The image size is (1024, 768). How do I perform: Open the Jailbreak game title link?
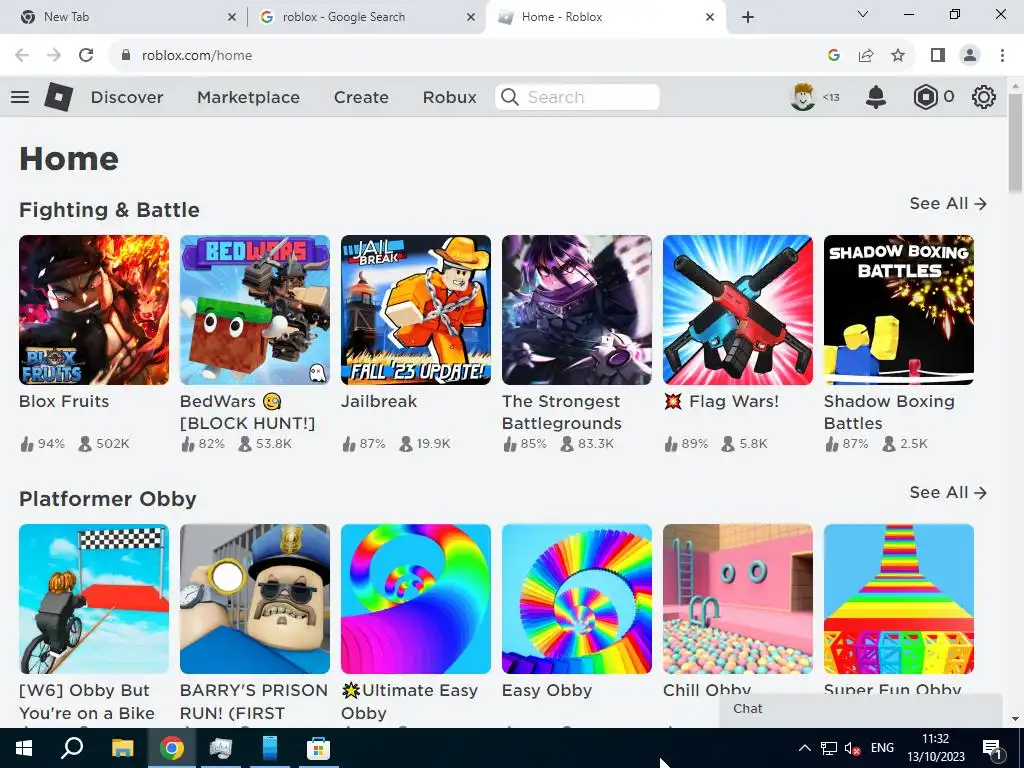pos(379,401)
